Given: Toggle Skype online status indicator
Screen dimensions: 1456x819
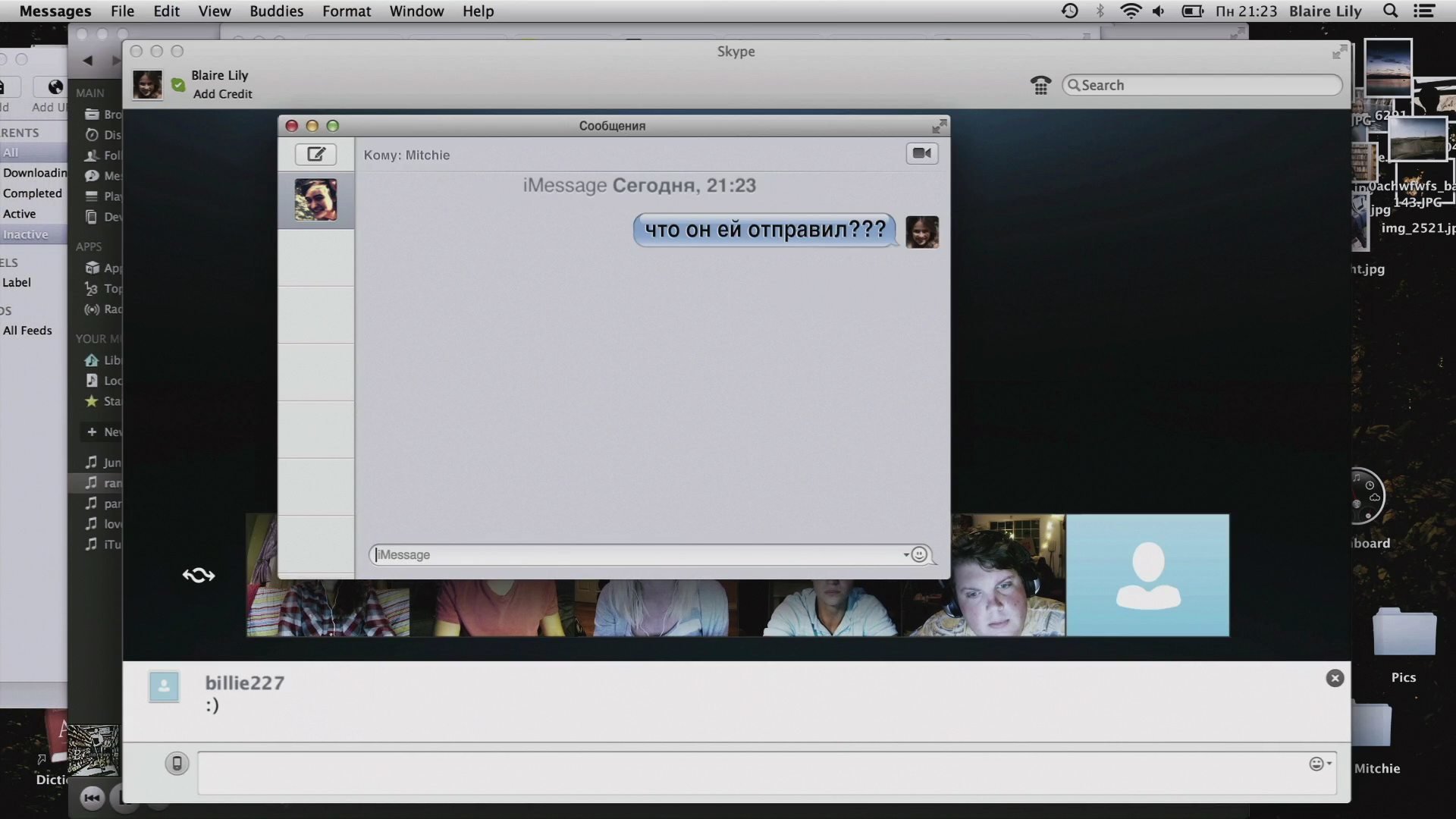Looking at the screenshot, I should click(178, 85).
